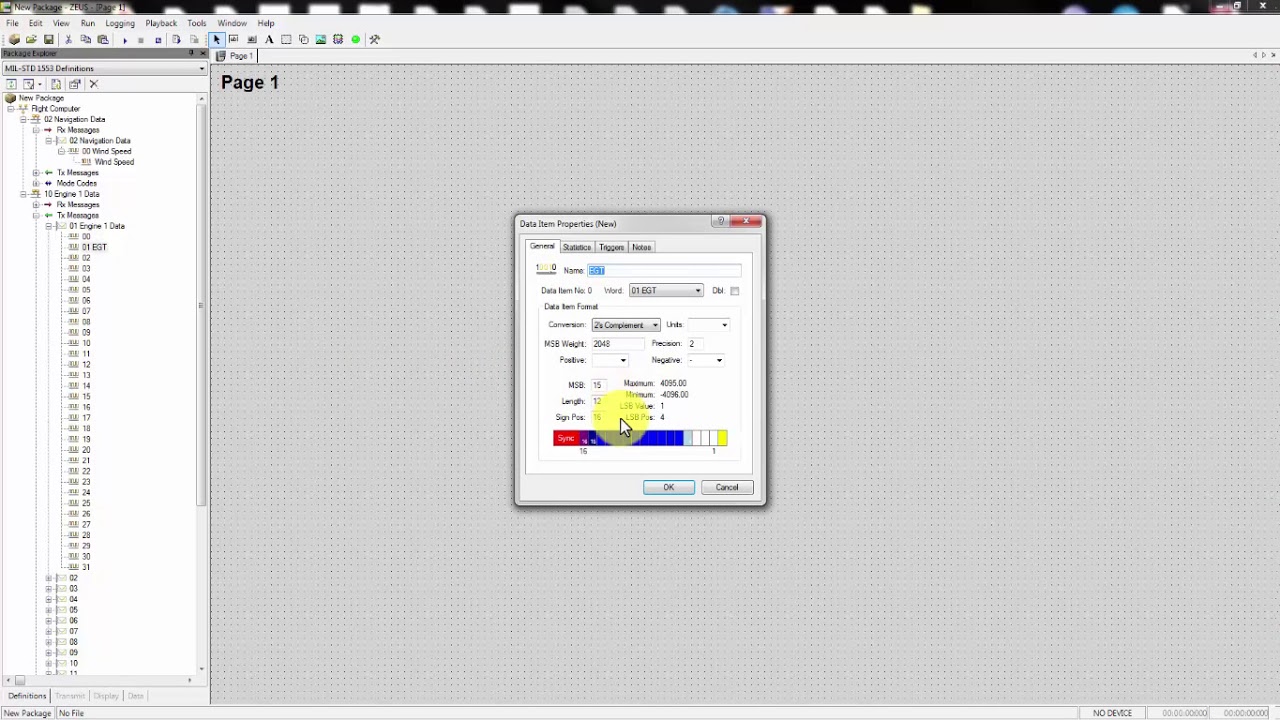Viewport: 1280px width, 720px height.
Task: Open the Playback menu
Action: click(x=161, y=23)
